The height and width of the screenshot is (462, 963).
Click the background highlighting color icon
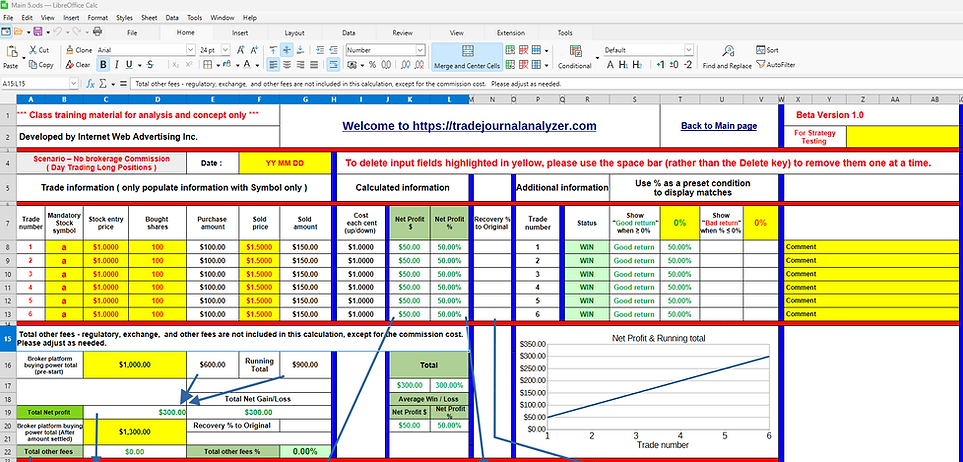click(227, 65)
